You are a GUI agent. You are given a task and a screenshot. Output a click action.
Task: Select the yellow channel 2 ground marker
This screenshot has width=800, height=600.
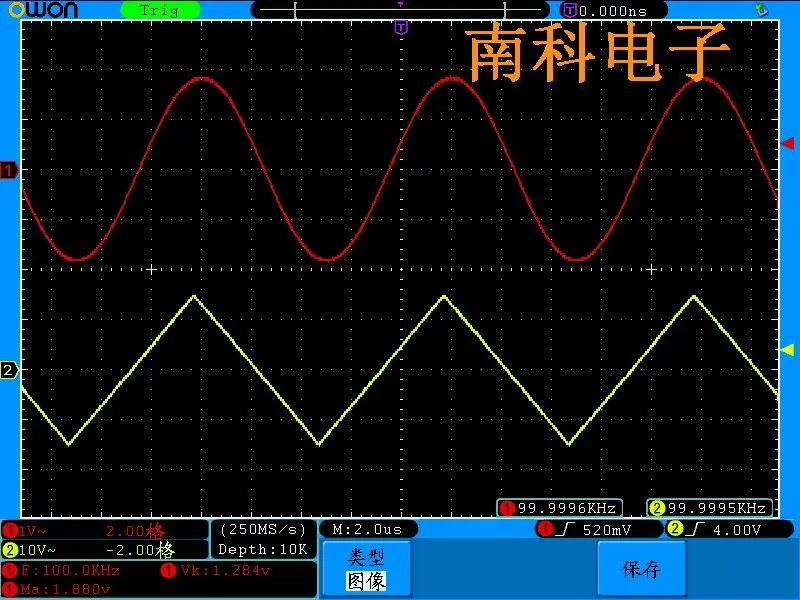point(9,369)
